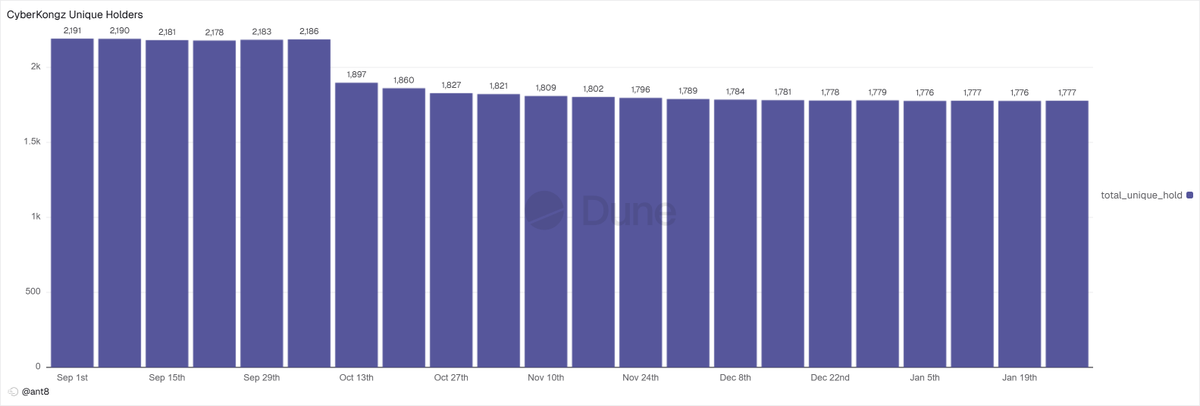Select the bar labeled 1,779
Image resolution: width=1200 pixels, height=406 pixels.
877,234
